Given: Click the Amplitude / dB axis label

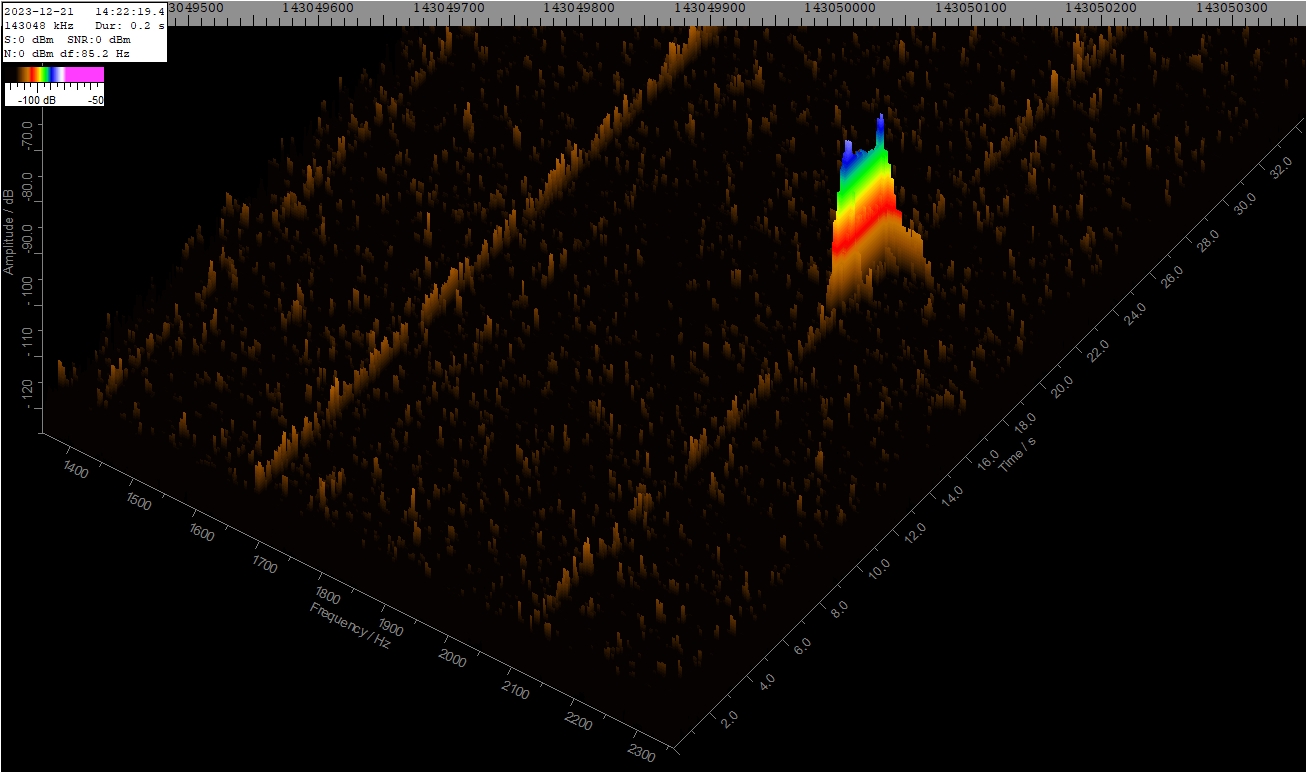Looking at the screenshot, I should coord(9,231).
